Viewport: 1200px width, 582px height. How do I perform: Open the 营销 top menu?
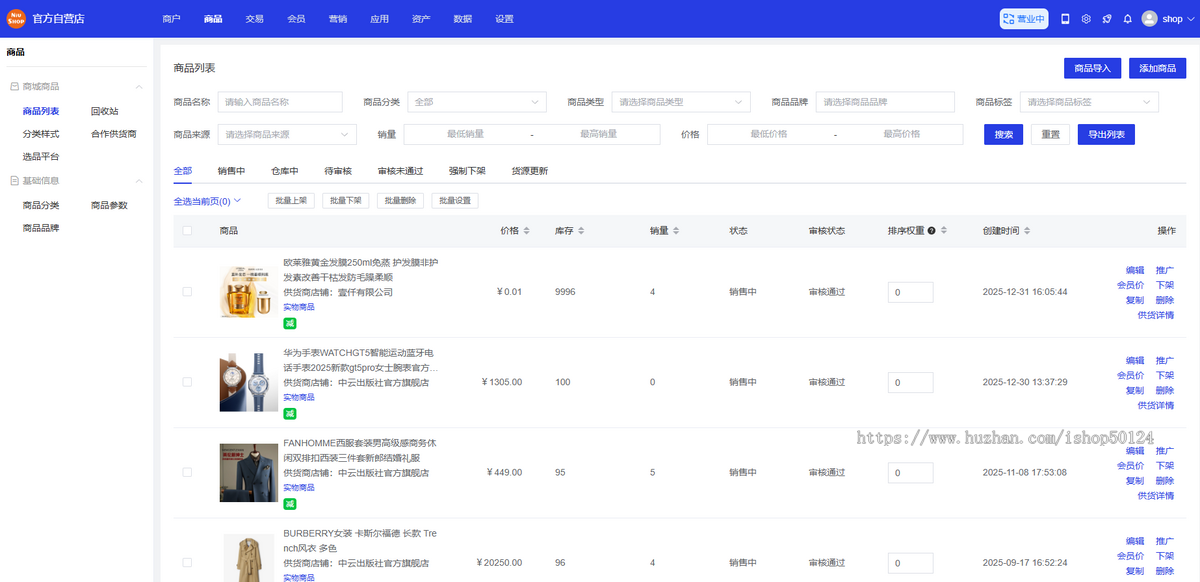pyautogui.click(x=338, y=19)
